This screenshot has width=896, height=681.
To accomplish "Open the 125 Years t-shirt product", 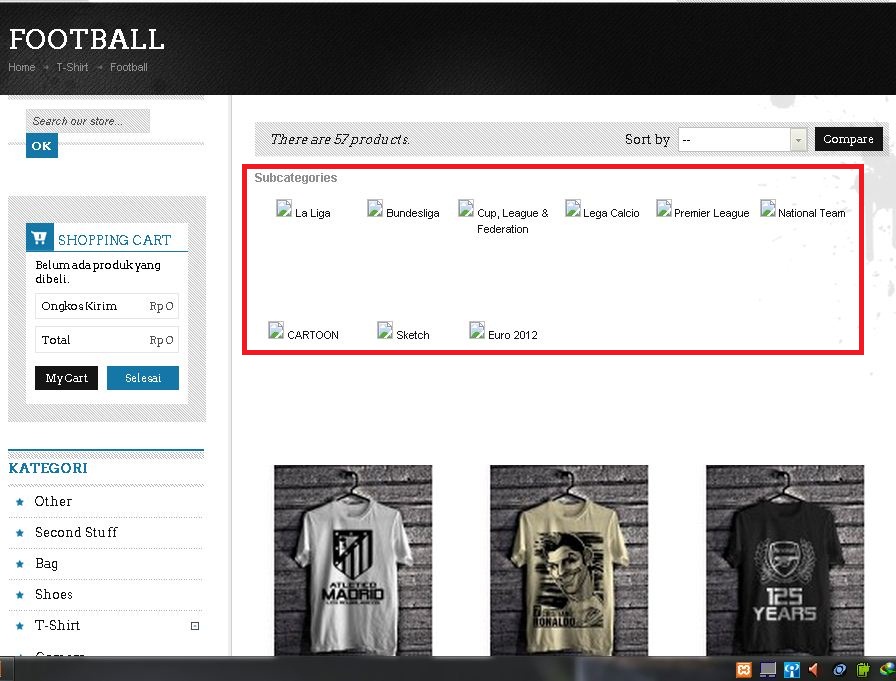I will click(785, 560).
